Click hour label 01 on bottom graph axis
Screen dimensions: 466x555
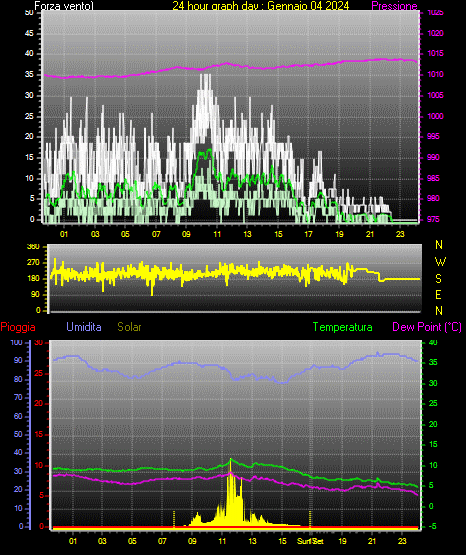(73, 541)
